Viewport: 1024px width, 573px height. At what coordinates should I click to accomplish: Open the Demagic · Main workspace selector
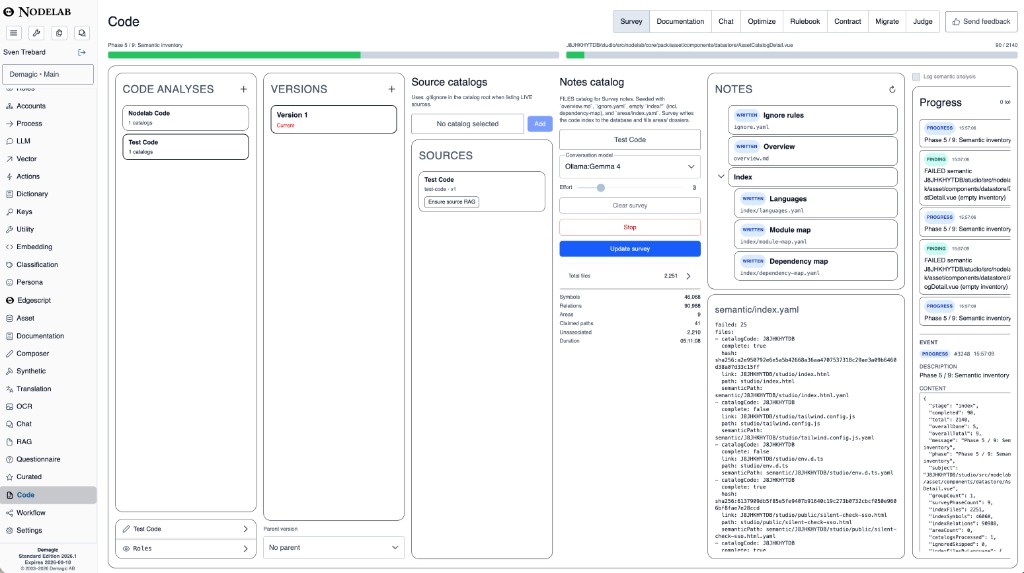[x=48, y=74]
